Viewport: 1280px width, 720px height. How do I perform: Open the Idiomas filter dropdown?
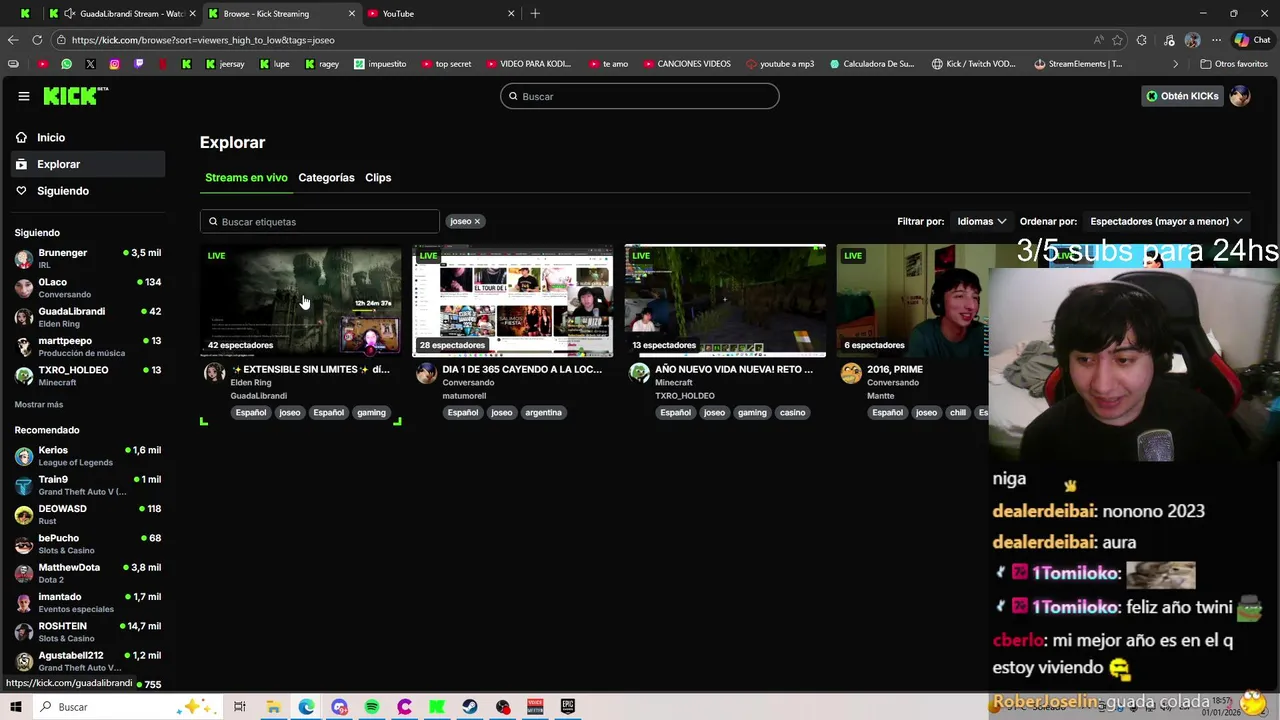coord(981,222)
